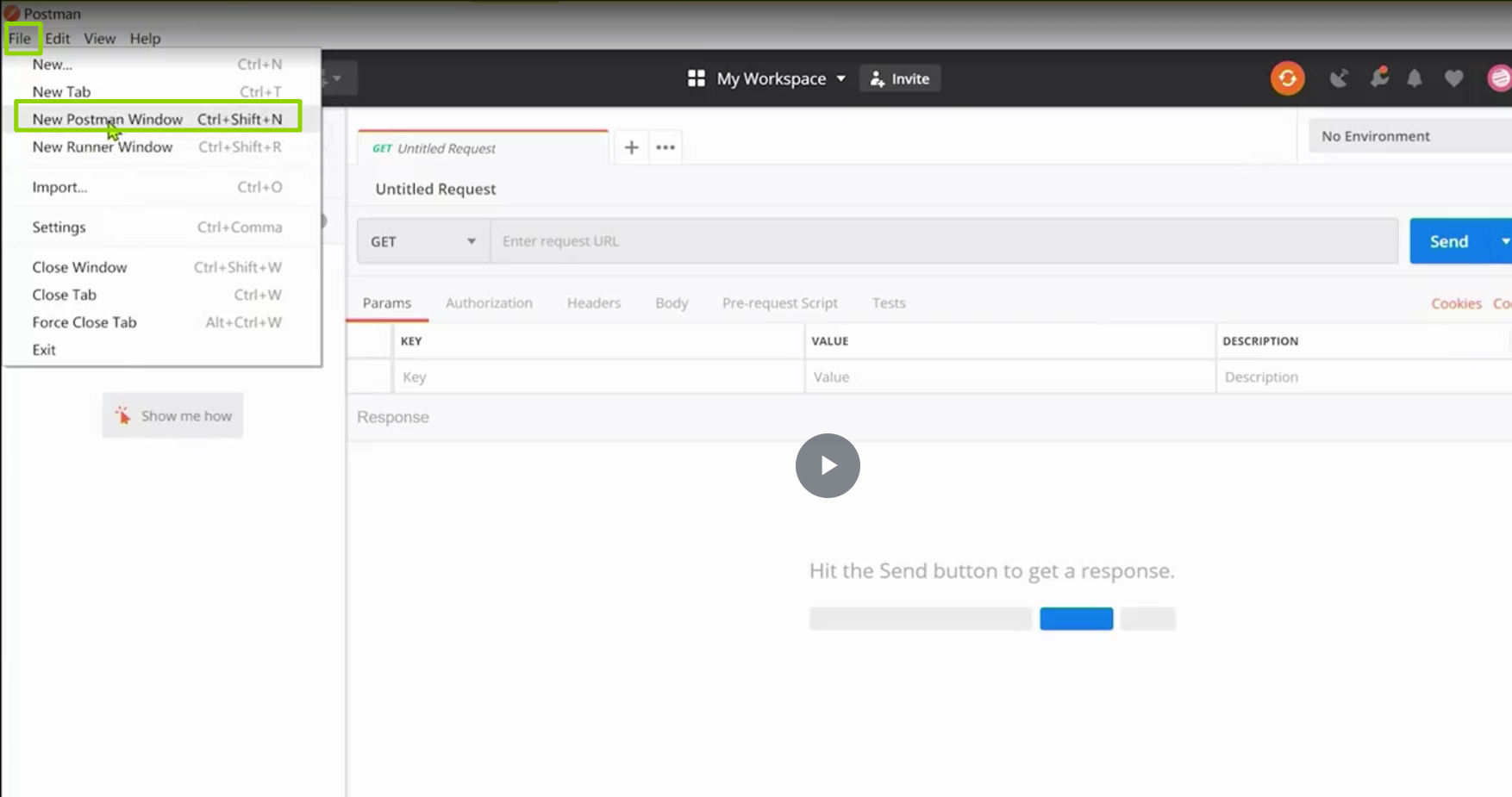This screenshot has height=797, width=1512.
Task: Click the Enter request URL field
Action: coord(944,241)
